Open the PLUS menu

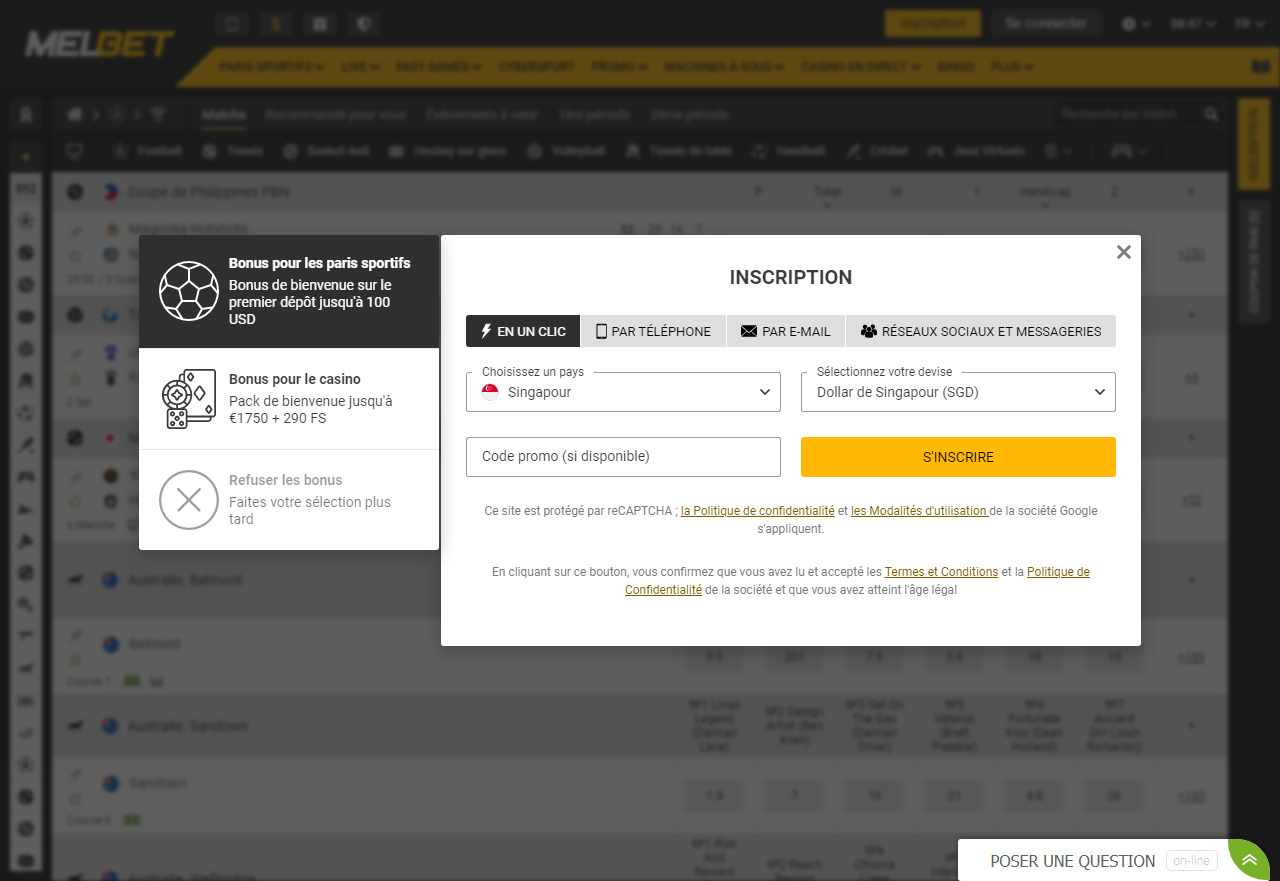click(x=1013, y=67)
